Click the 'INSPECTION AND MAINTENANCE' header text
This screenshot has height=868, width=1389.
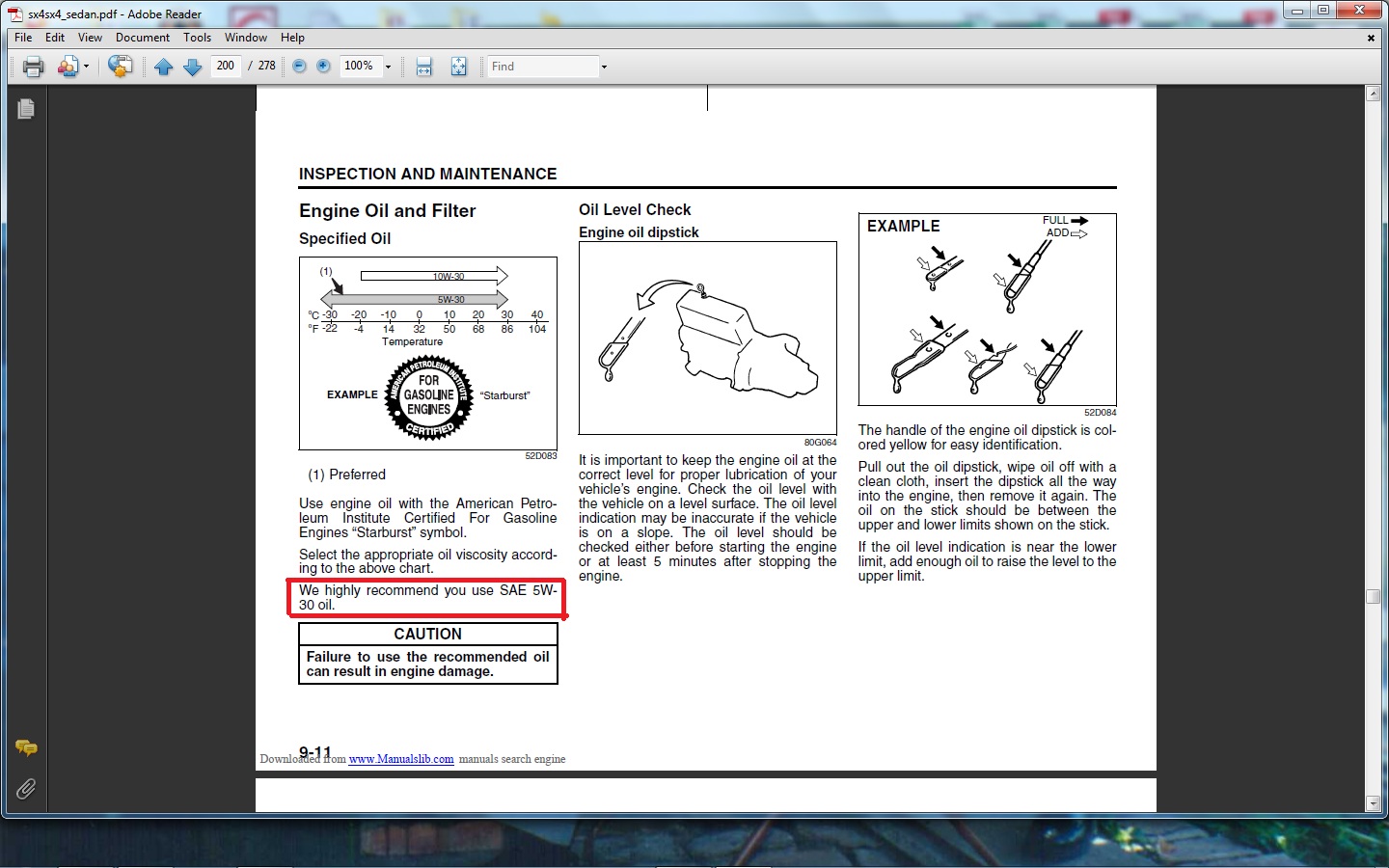pyautogui.click(x=427, y=174)
